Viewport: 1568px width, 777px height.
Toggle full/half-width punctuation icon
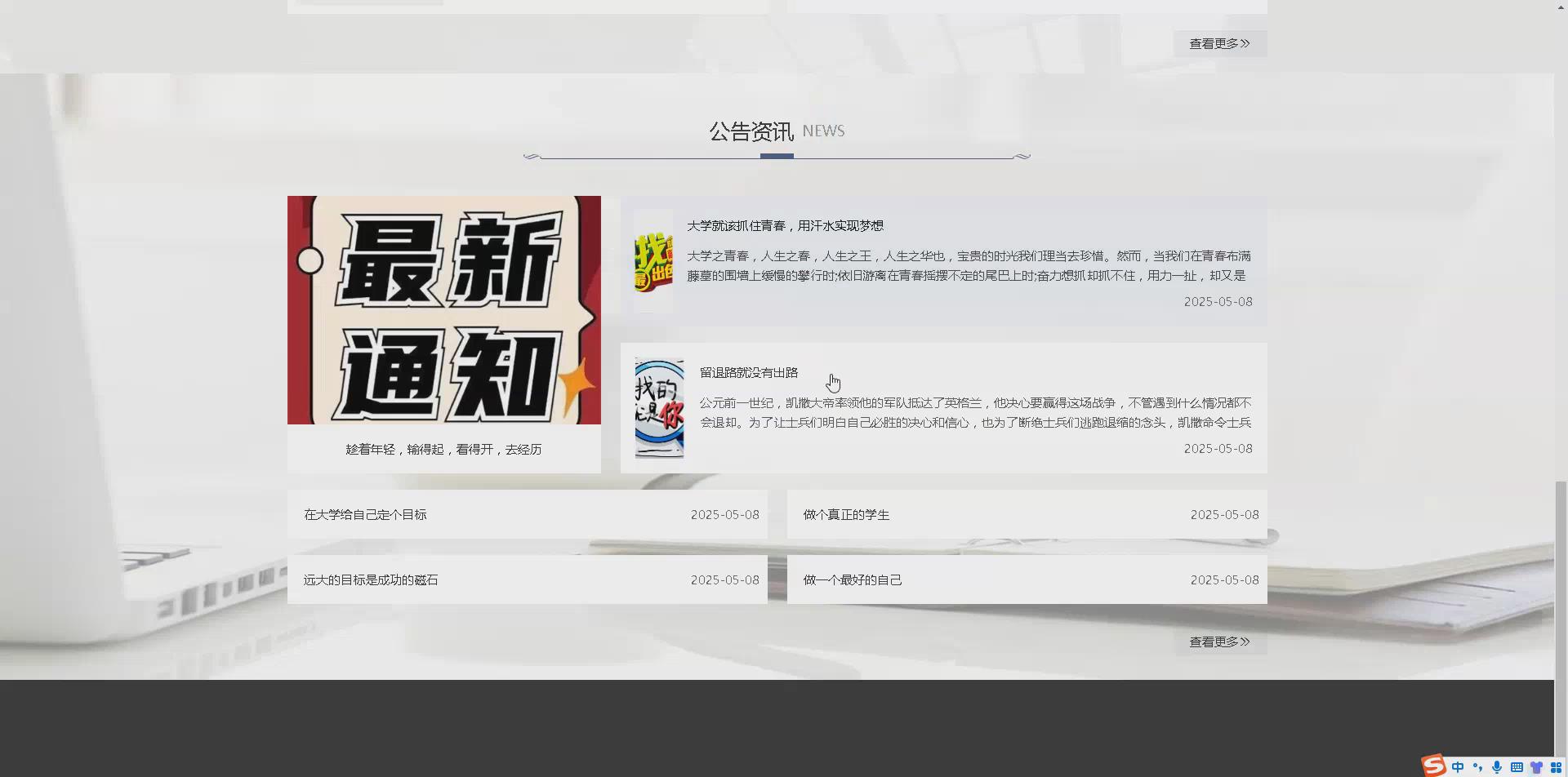(1477, 767)
